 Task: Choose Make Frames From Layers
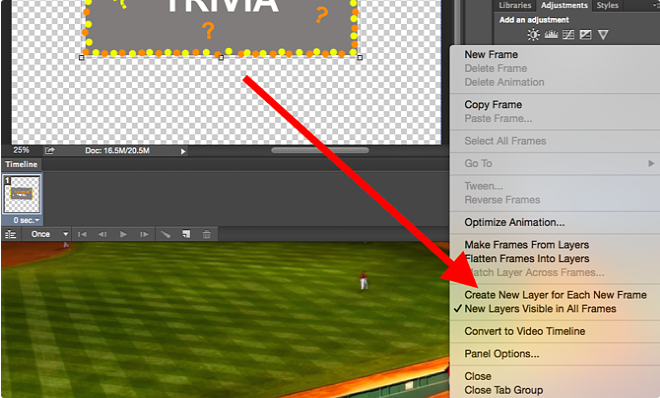click(x=527, y=245)
